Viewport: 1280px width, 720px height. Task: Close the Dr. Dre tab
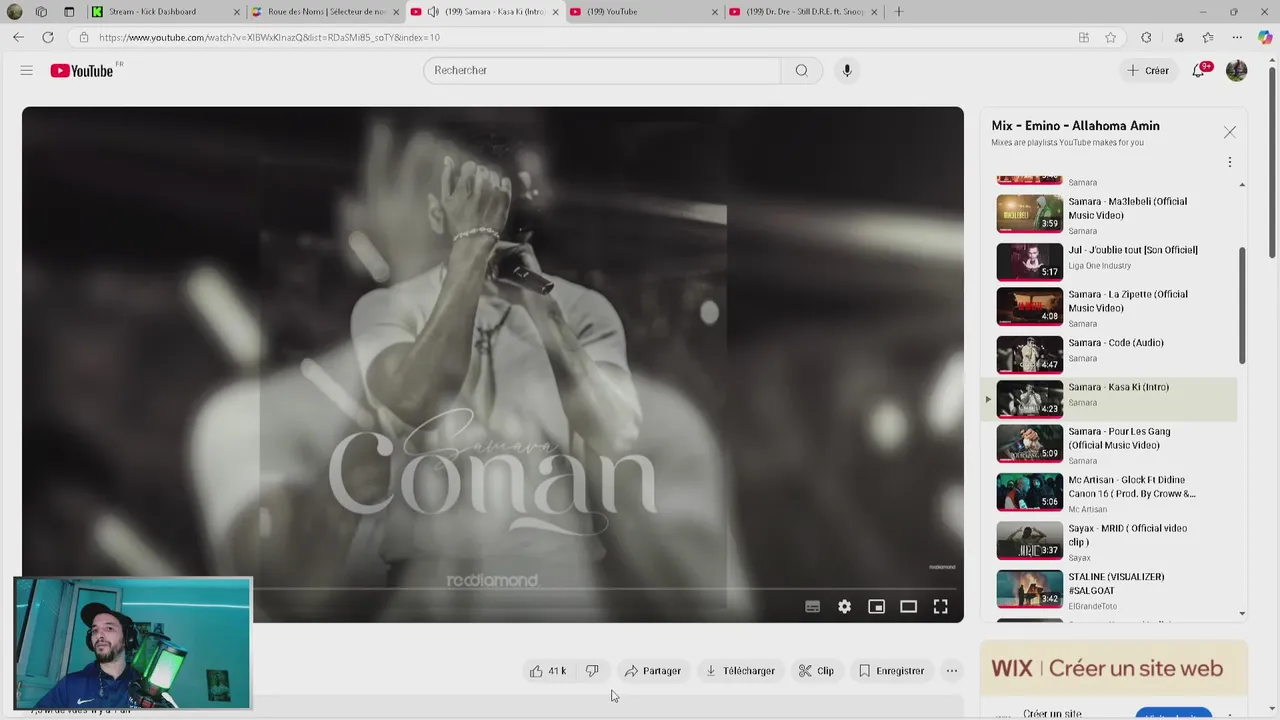(875, 12)
